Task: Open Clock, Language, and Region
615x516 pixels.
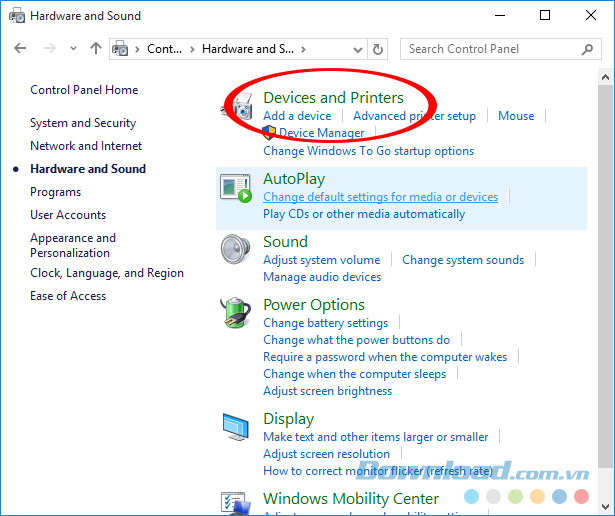Action: tap(107, 273)
